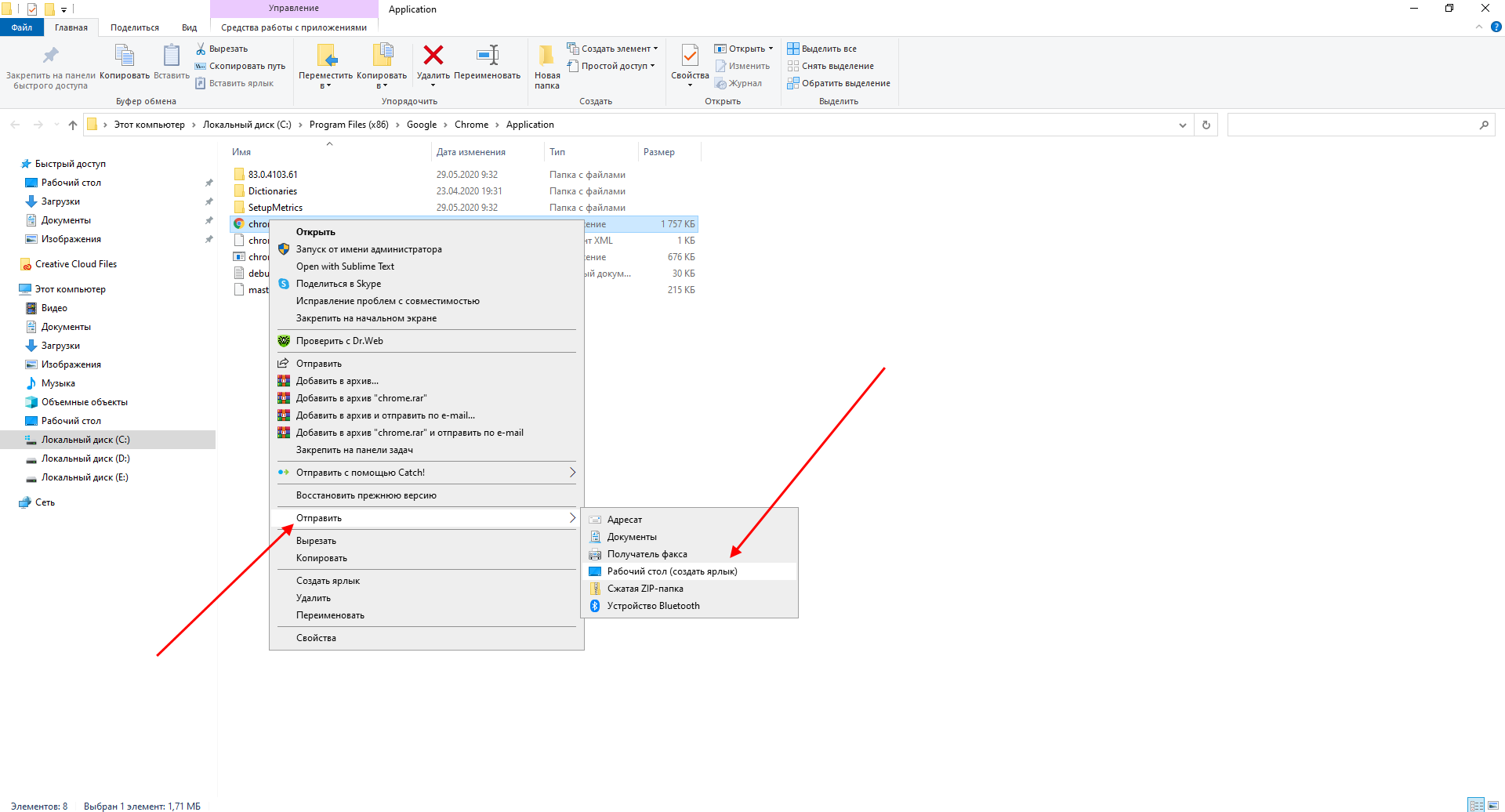Go up one folder level arrow
The image size is (1505, 812).
coord(73,125)
